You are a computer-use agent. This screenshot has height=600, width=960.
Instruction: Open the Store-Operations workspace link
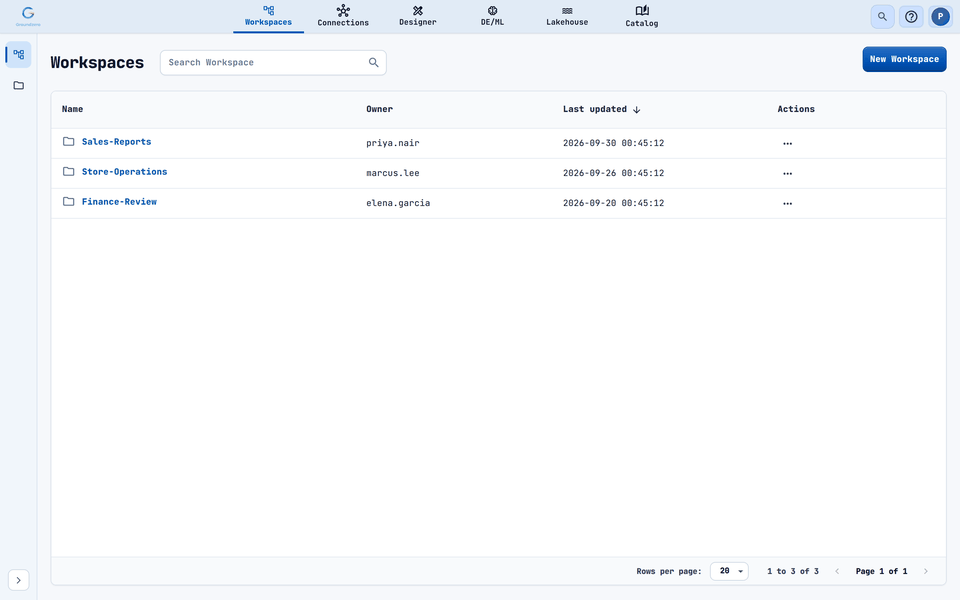pos(124,171)
